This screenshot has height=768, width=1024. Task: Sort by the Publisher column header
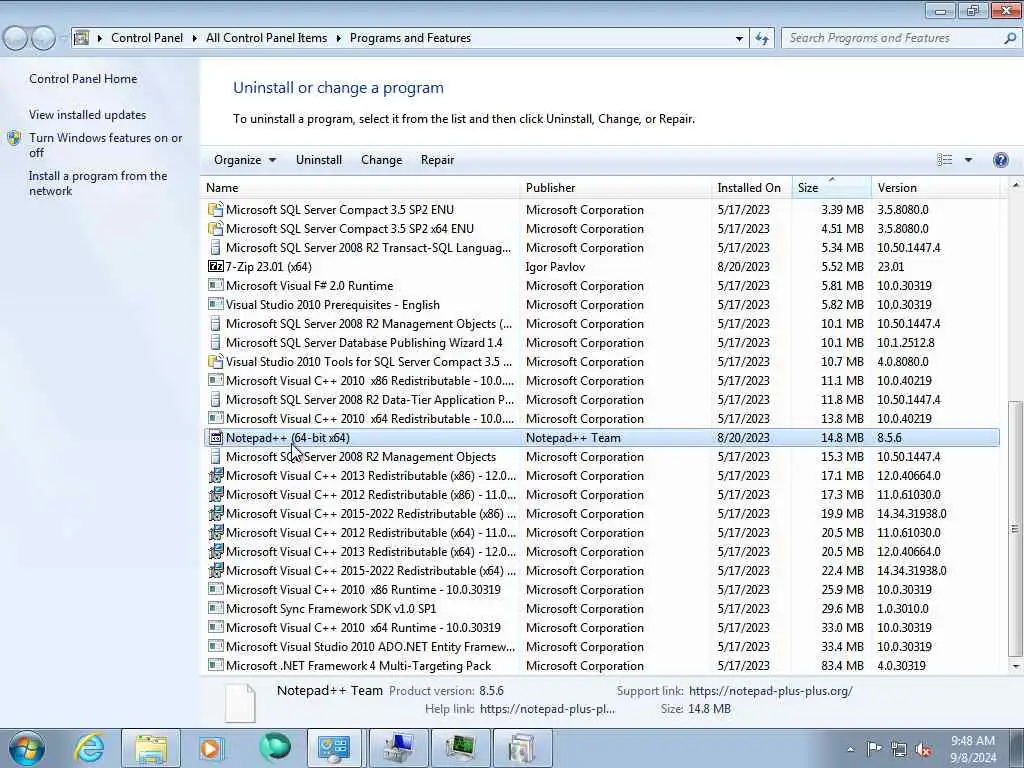616,188
